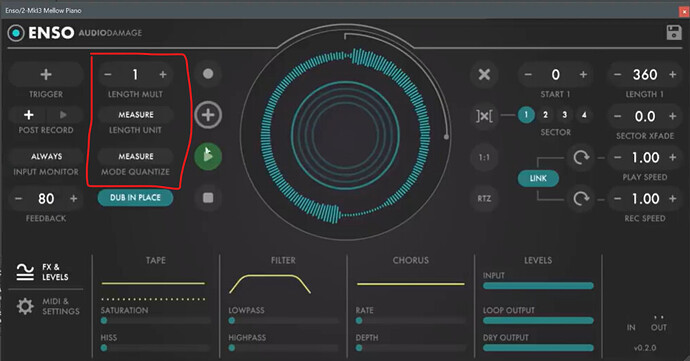This screenshot has height=361, width=690.
Task: Select sector 3 radio button
Action: (565, 115)
